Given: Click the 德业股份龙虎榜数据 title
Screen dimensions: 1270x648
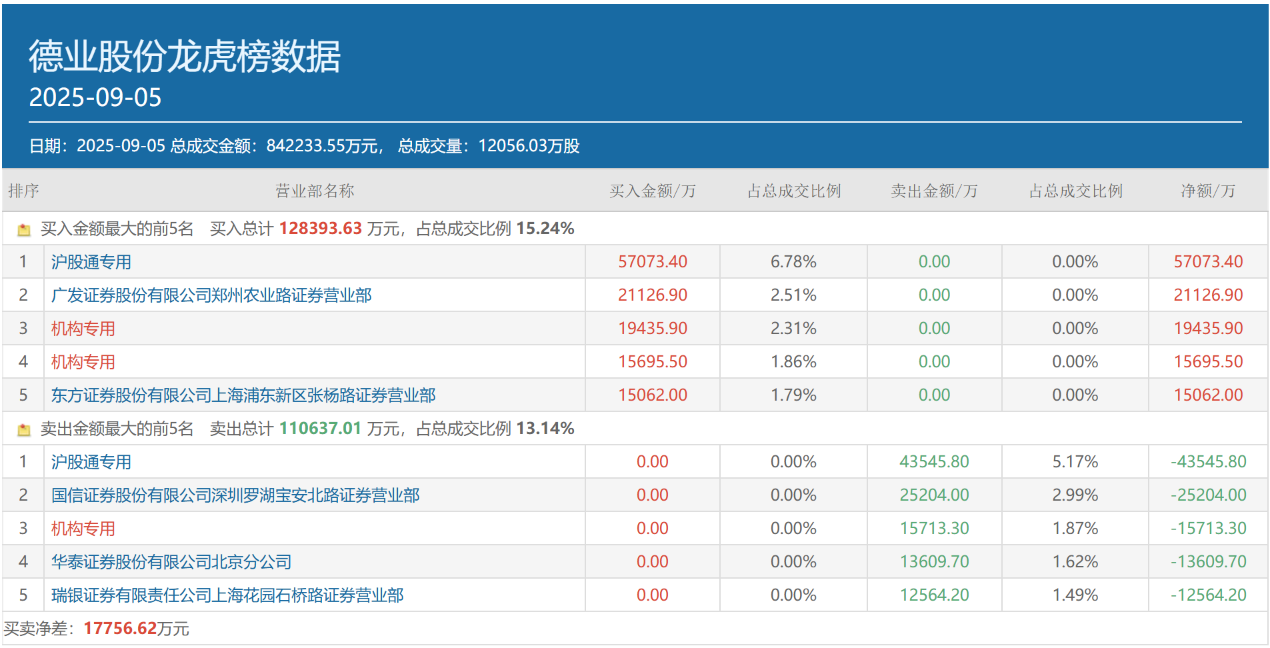Looking at the screenshot, I should [184, 57].
